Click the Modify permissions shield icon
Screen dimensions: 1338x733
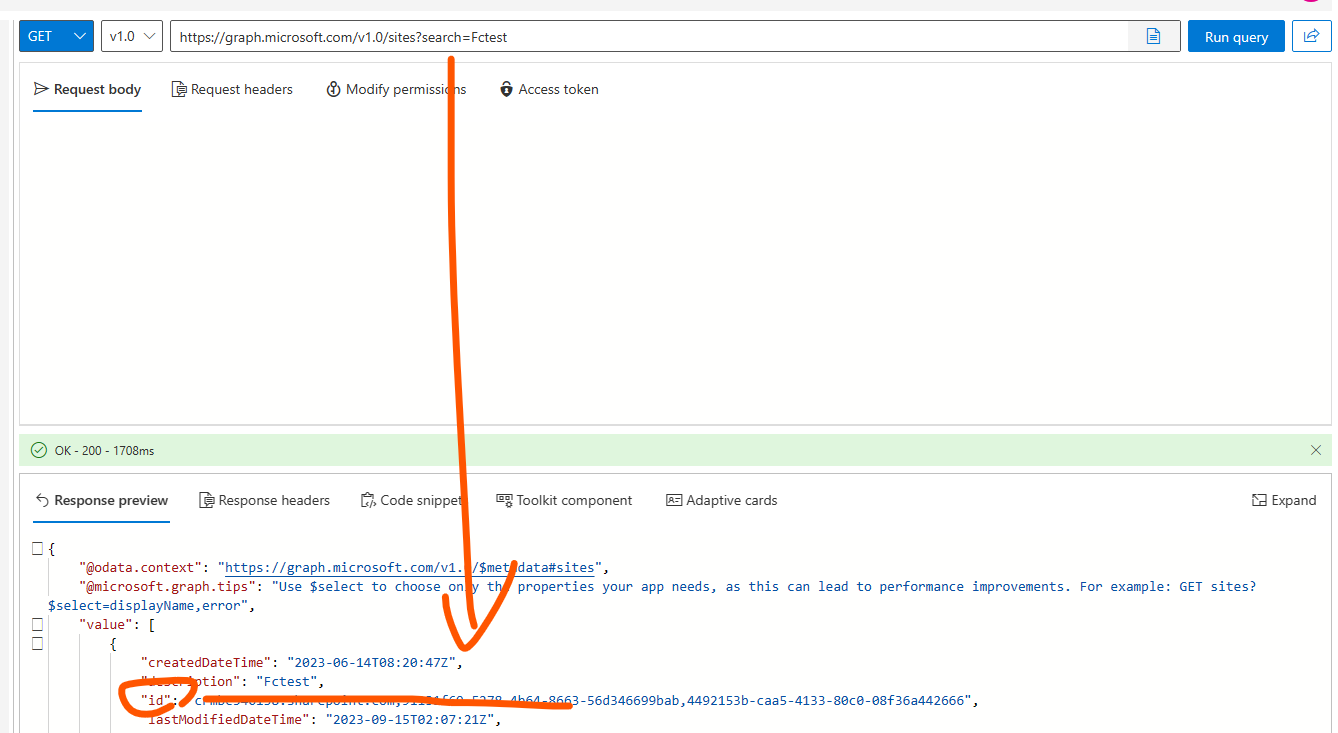coord(333,89)
